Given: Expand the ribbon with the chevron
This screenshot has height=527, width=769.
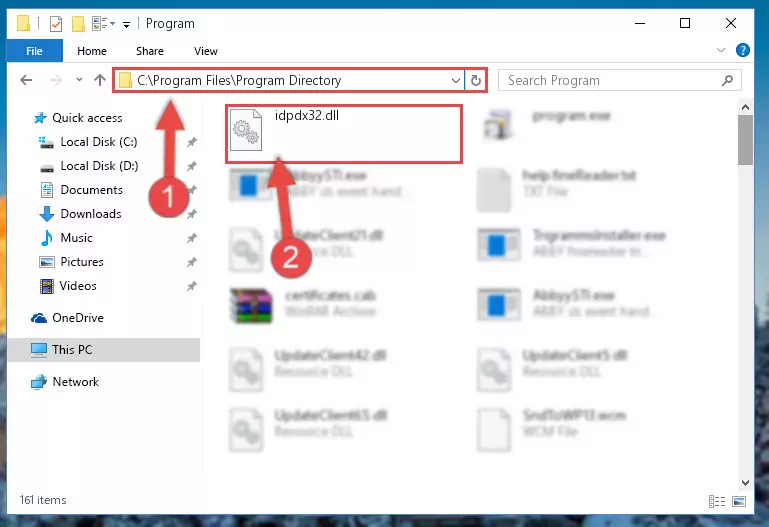Looking at the screenshot, I should tap(721, 50).
